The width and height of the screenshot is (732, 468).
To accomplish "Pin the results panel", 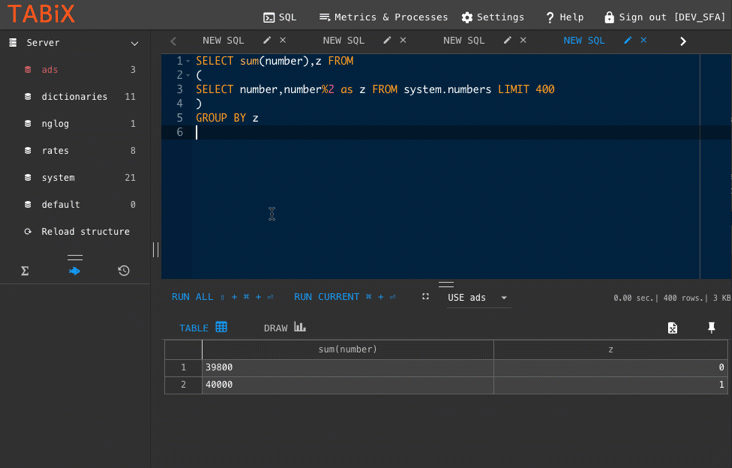I will (x=712, y=328).
